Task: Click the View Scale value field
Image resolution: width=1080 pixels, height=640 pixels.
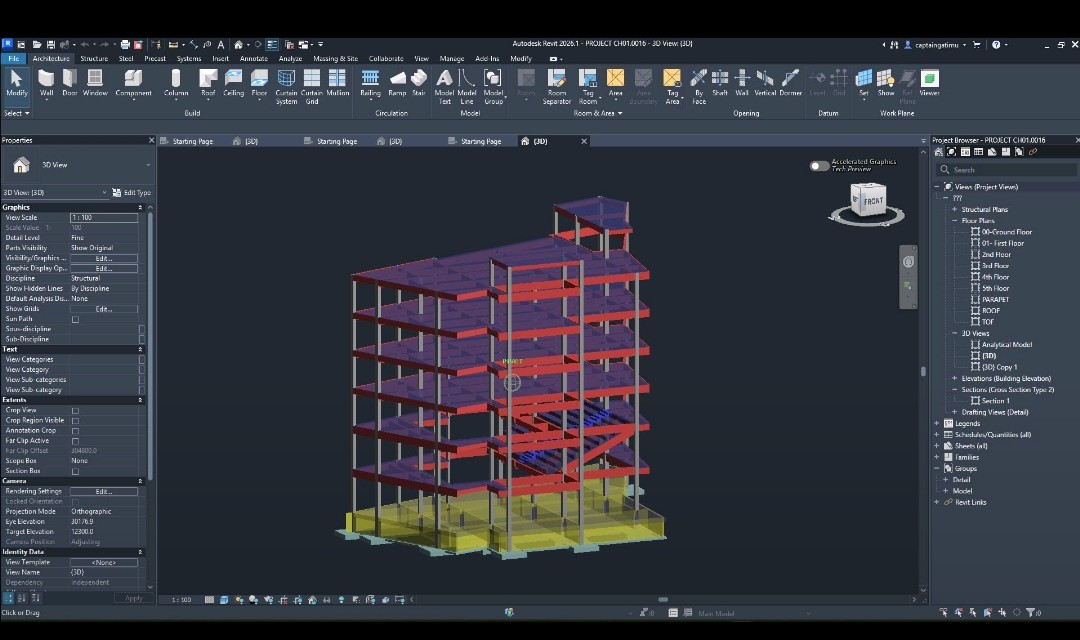Action: point(104,218)
